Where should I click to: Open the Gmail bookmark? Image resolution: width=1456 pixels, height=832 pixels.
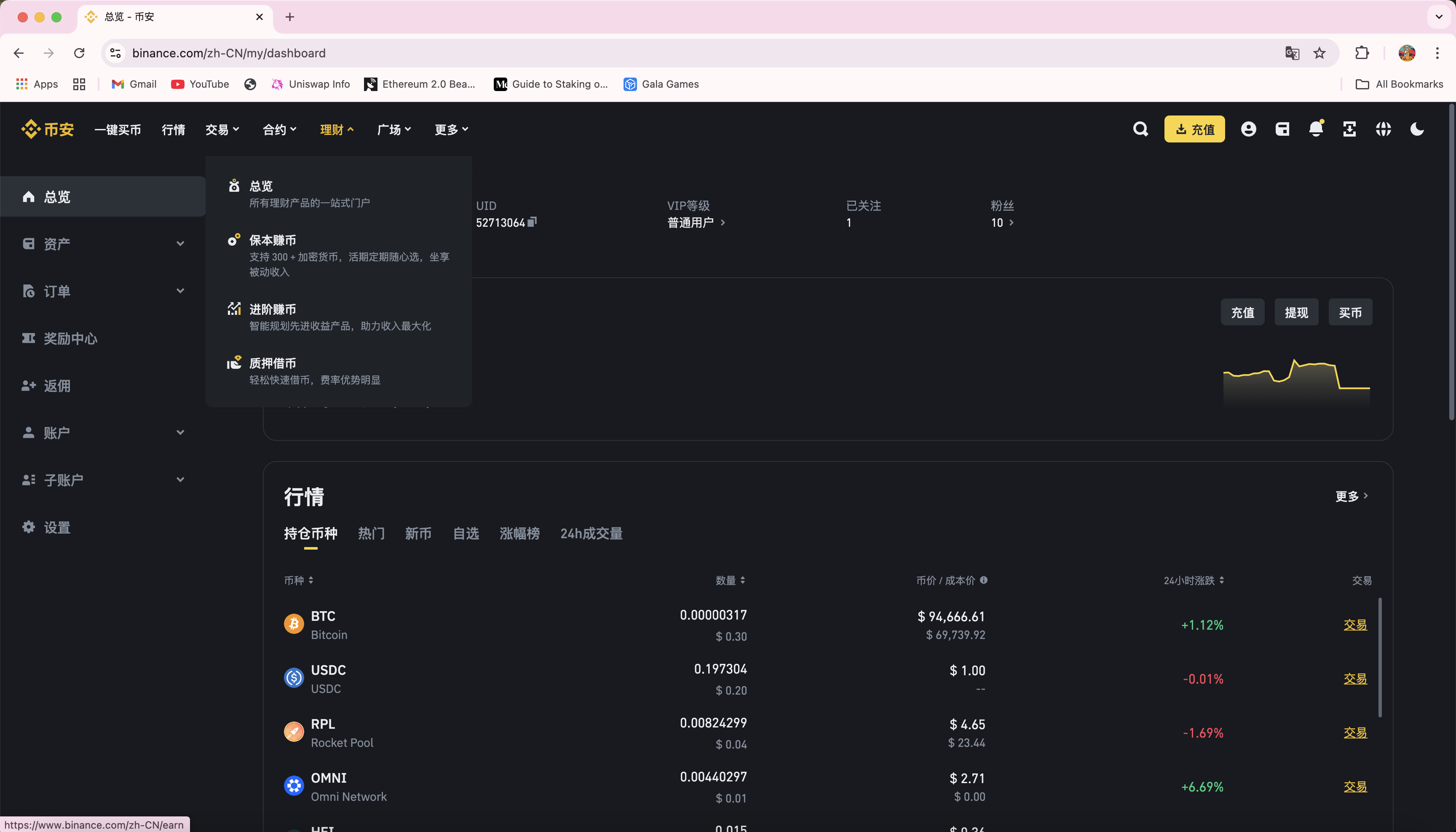click(134, 84)
